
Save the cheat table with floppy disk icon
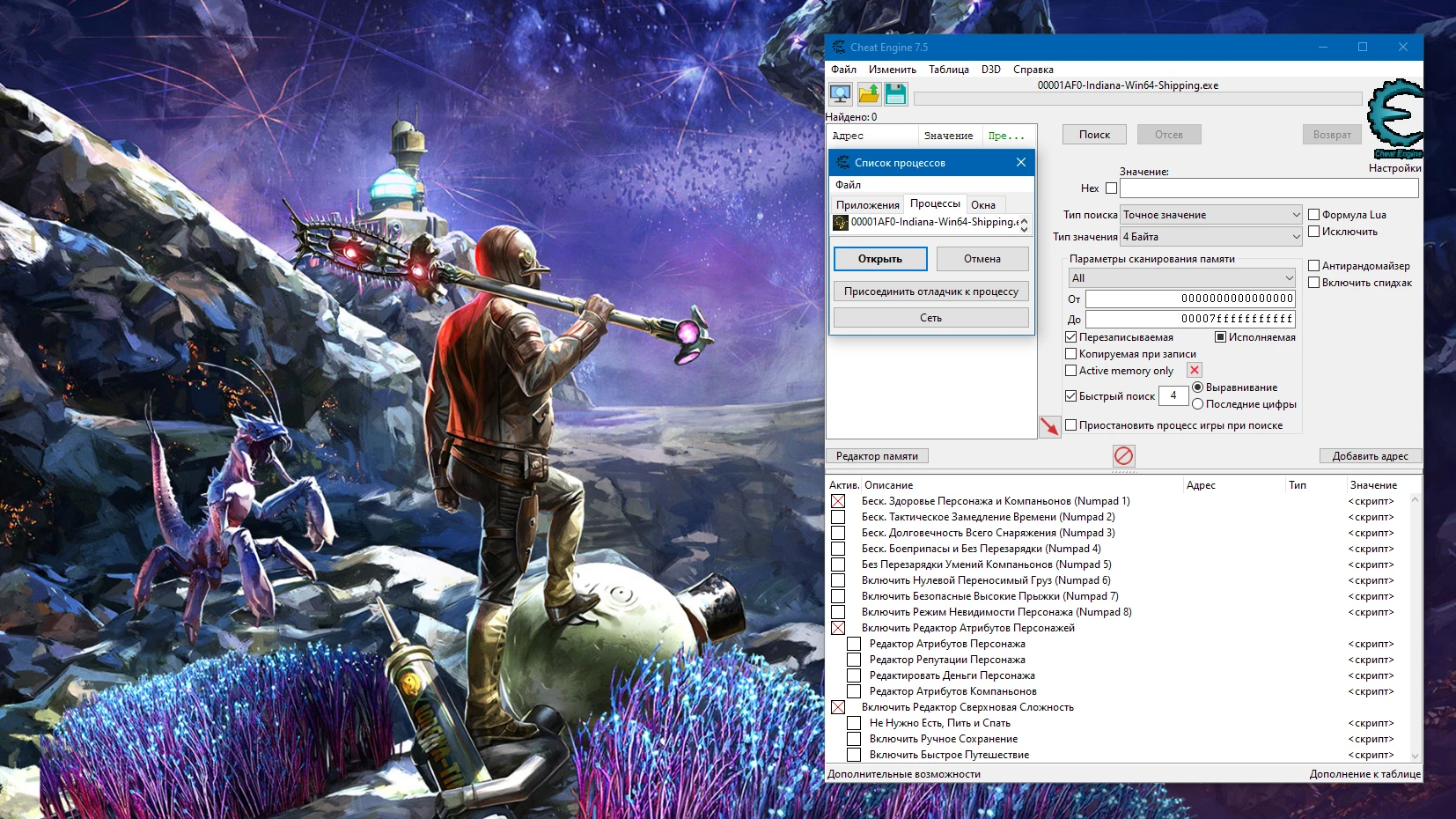click(894, 92)
